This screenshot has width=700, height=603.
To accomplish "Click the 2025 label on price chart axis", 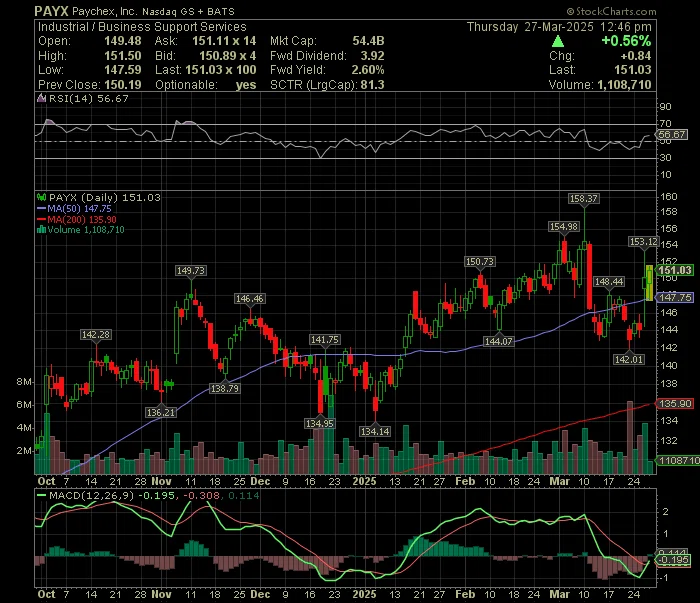I will [x=364, y=482].
